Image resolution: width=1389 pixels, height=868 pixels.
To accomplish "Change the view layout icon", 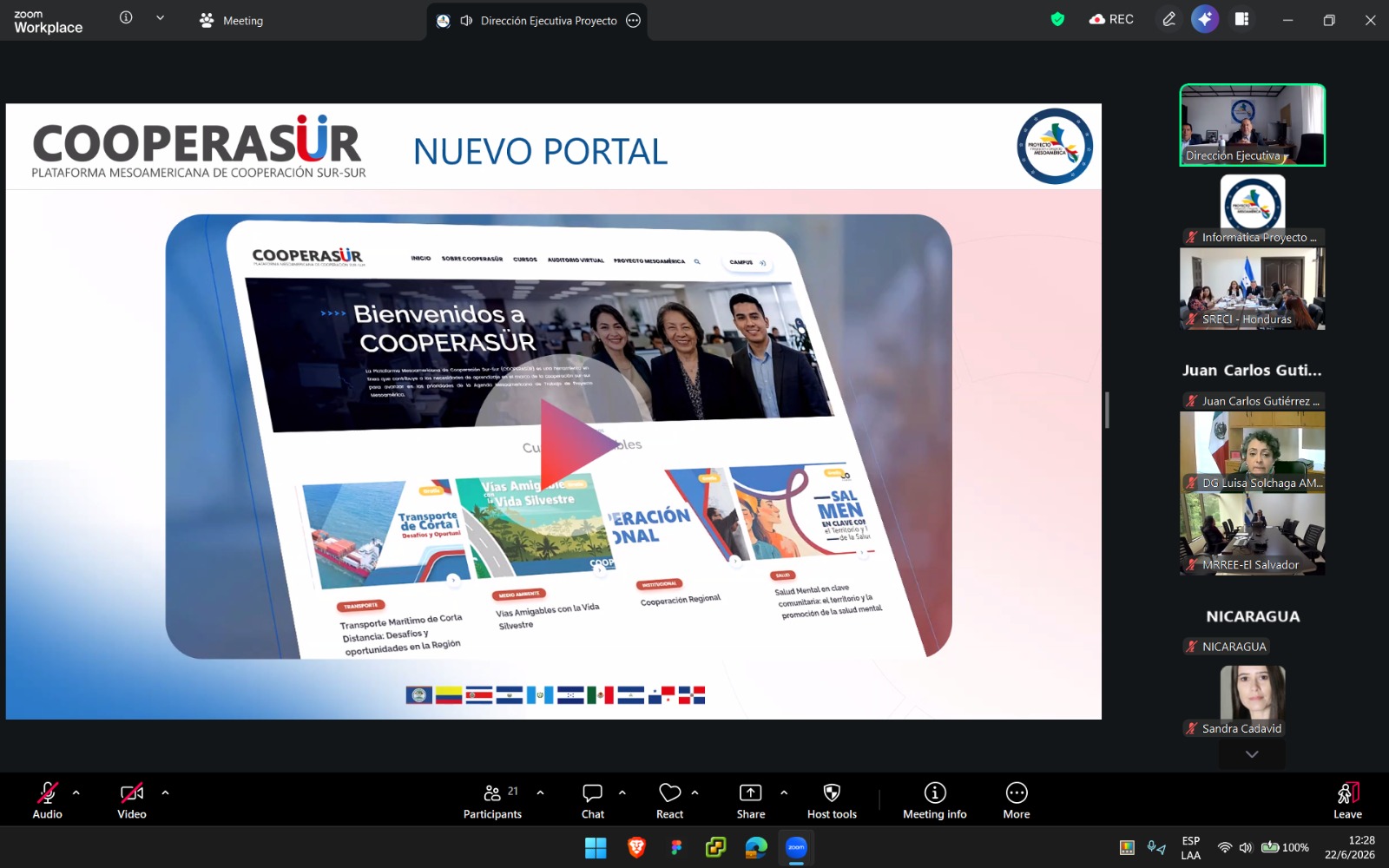I will pyautogui.click(x=1242, y=19).
